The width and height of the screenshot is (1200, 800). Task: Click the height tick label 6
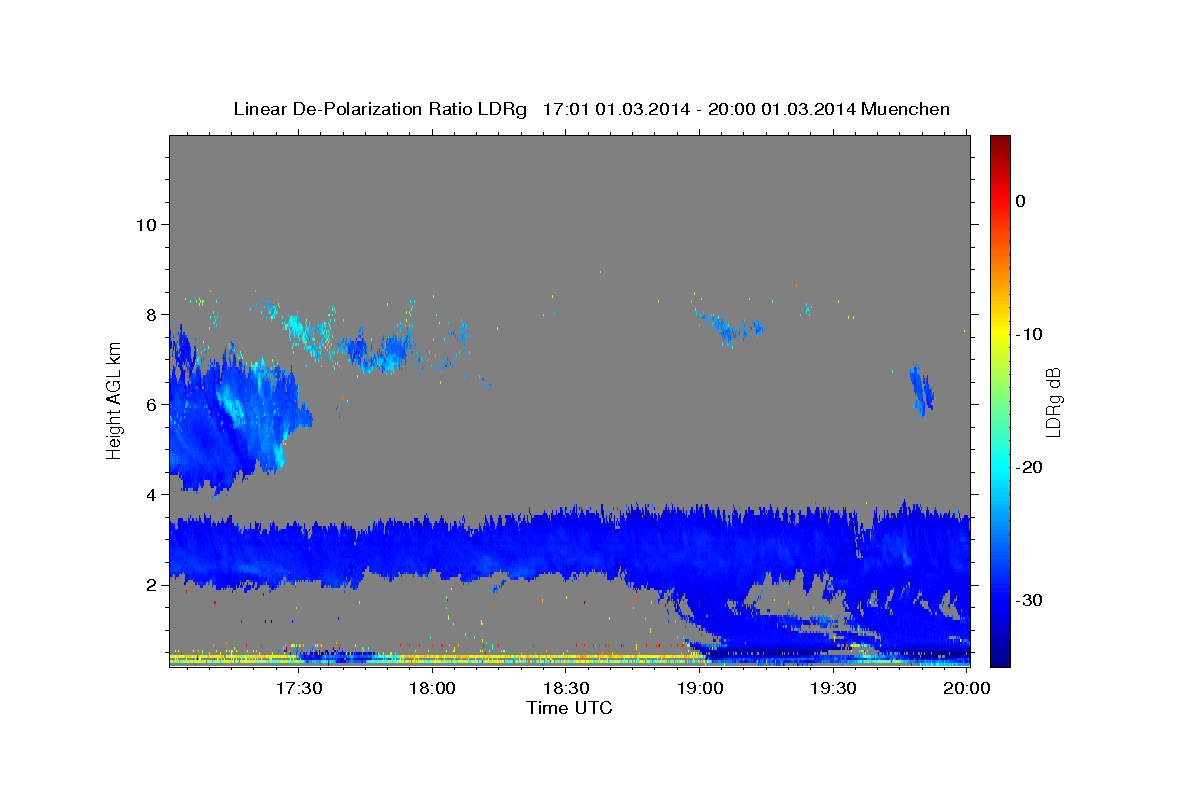click(x=152, y=404)
